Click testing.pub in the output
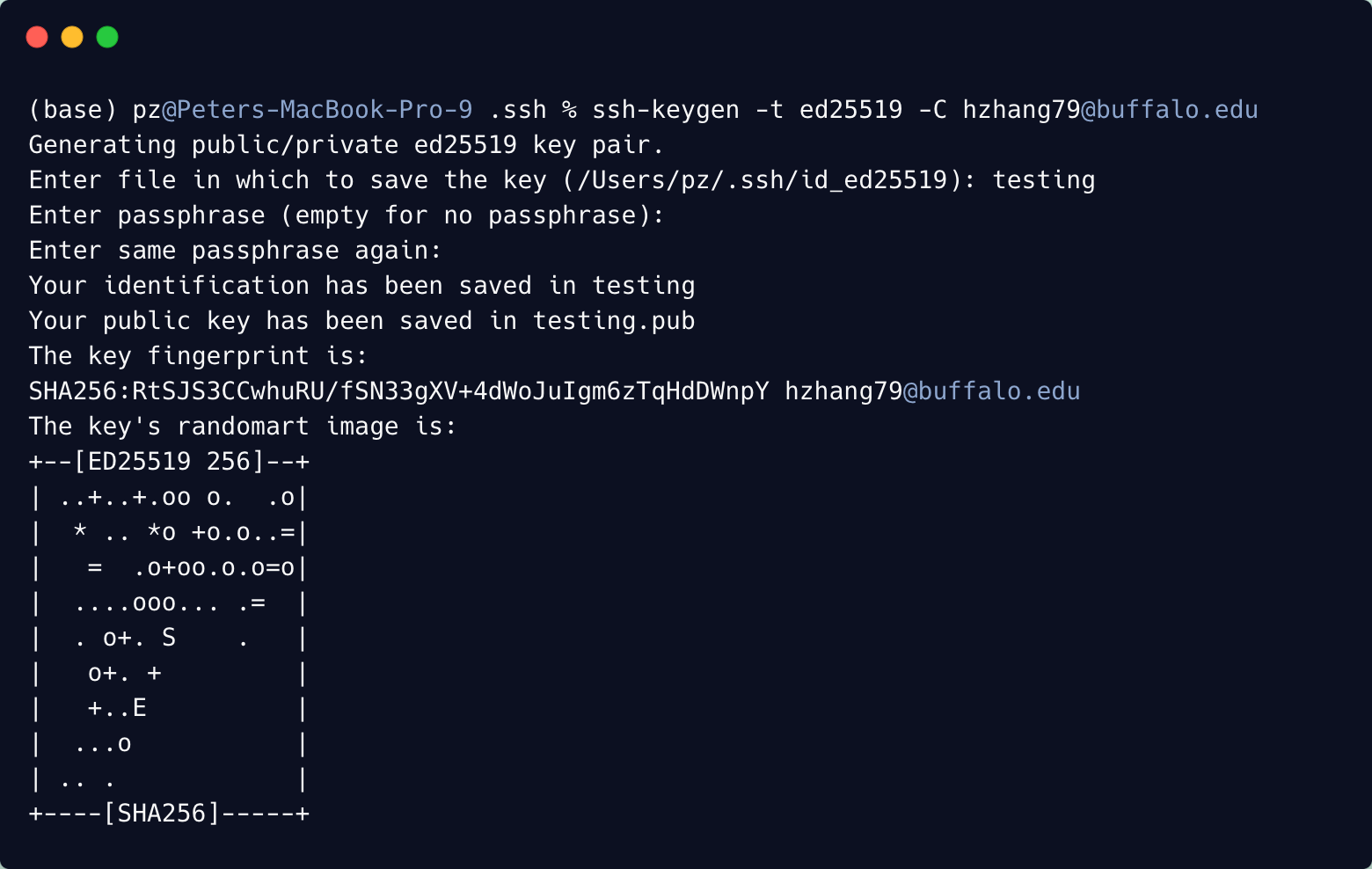 [614, 321]
